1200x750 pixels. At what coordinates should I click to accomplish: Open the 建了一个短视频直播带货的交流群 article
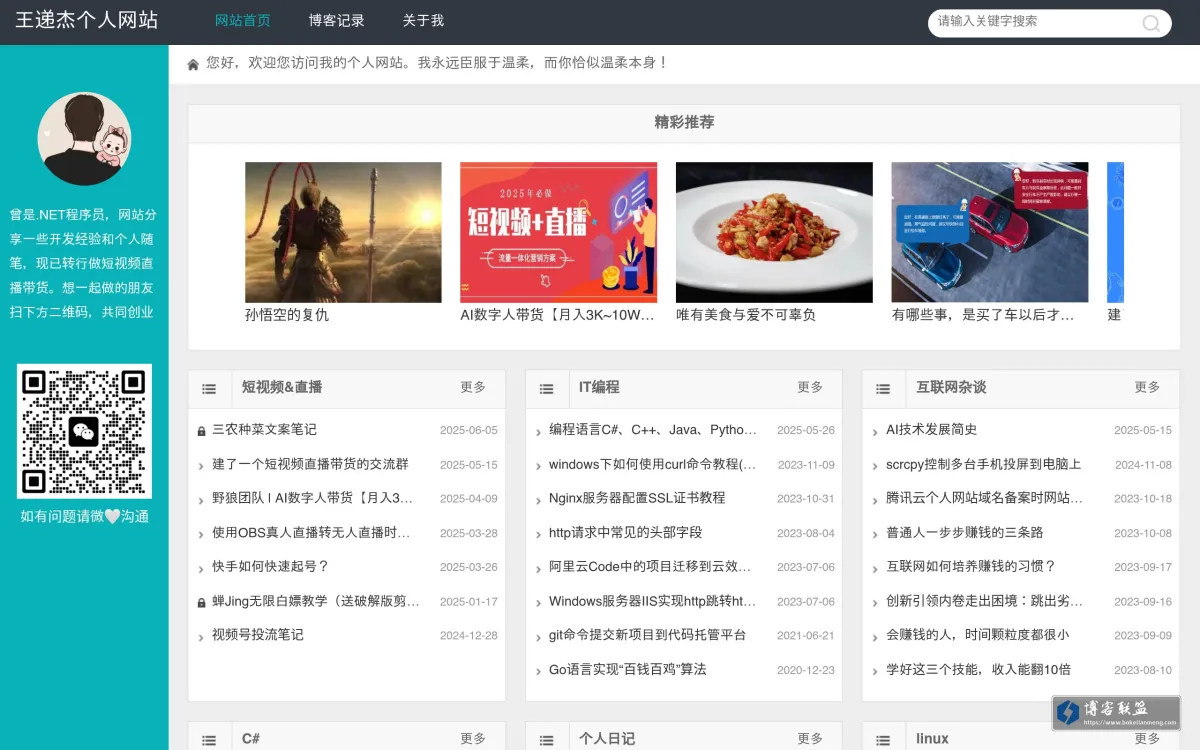click(310, 464)
